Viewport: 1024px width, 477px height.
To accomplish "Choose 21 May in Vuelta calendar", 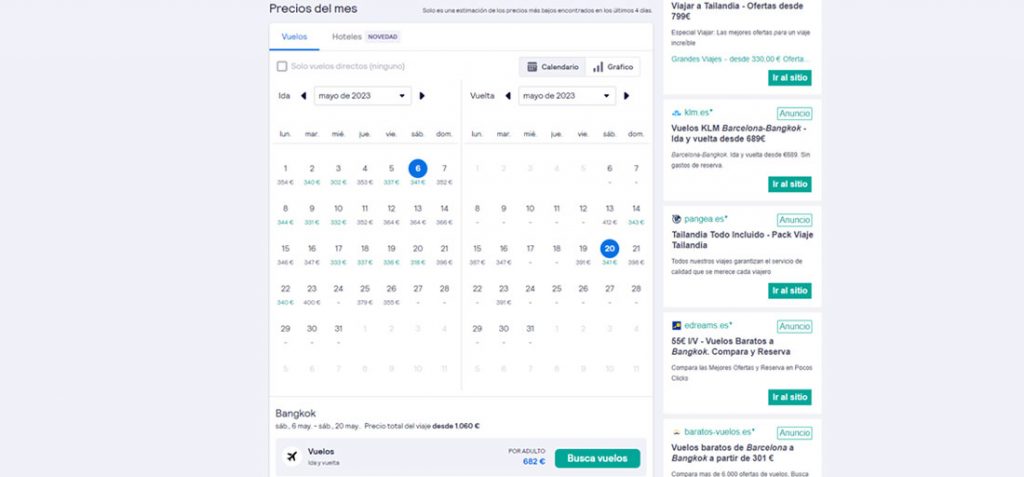I will pyautogui.click(x=636, y=254).
